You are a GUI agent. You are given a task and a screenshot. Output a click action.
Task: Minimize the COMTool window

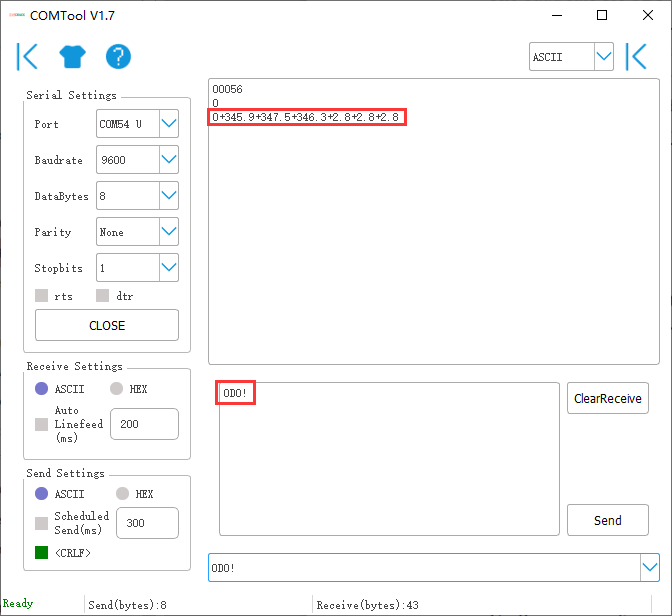[557, 15]
